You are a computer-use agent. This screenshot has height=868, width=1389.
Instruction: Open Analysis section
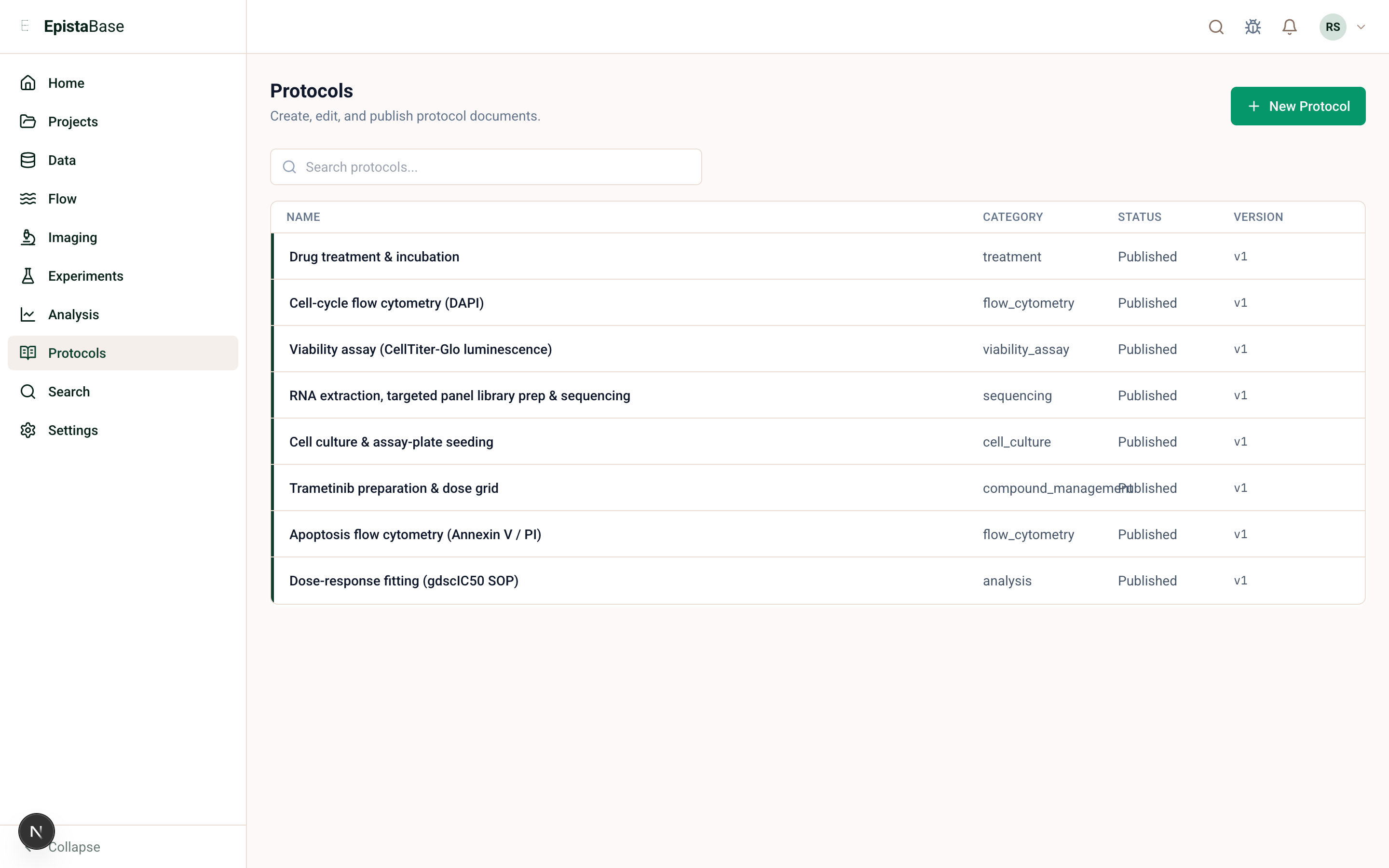coord(123,314)
